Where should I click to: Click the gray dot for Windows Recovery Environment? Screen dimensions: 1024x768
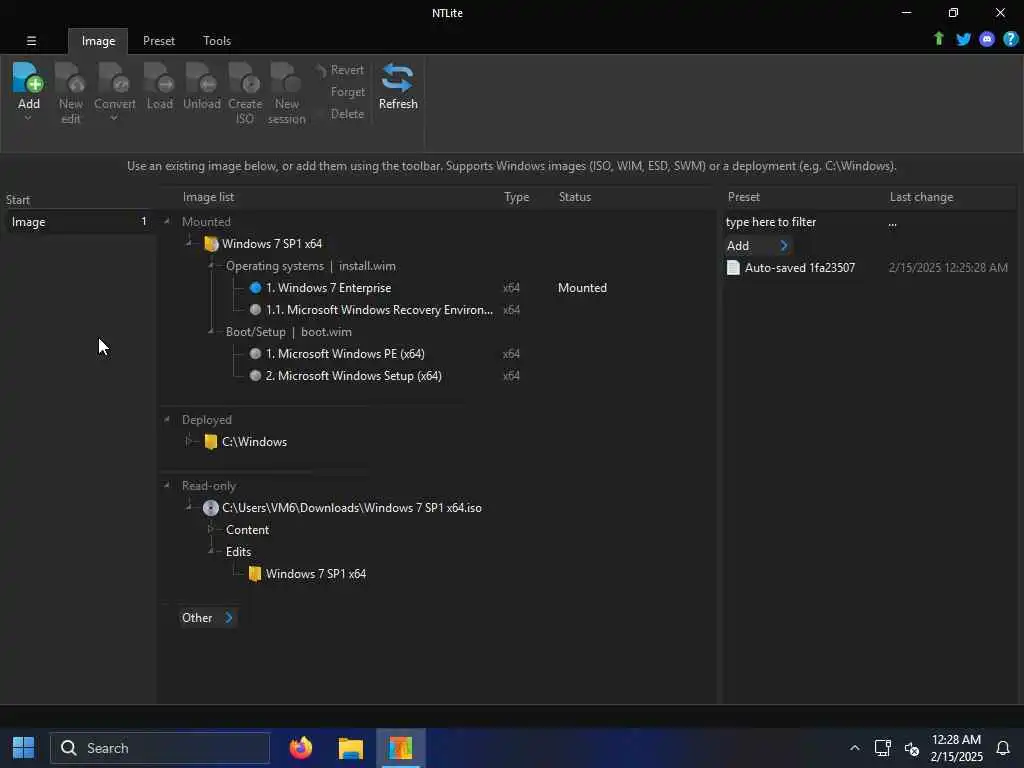click(255, 310)
